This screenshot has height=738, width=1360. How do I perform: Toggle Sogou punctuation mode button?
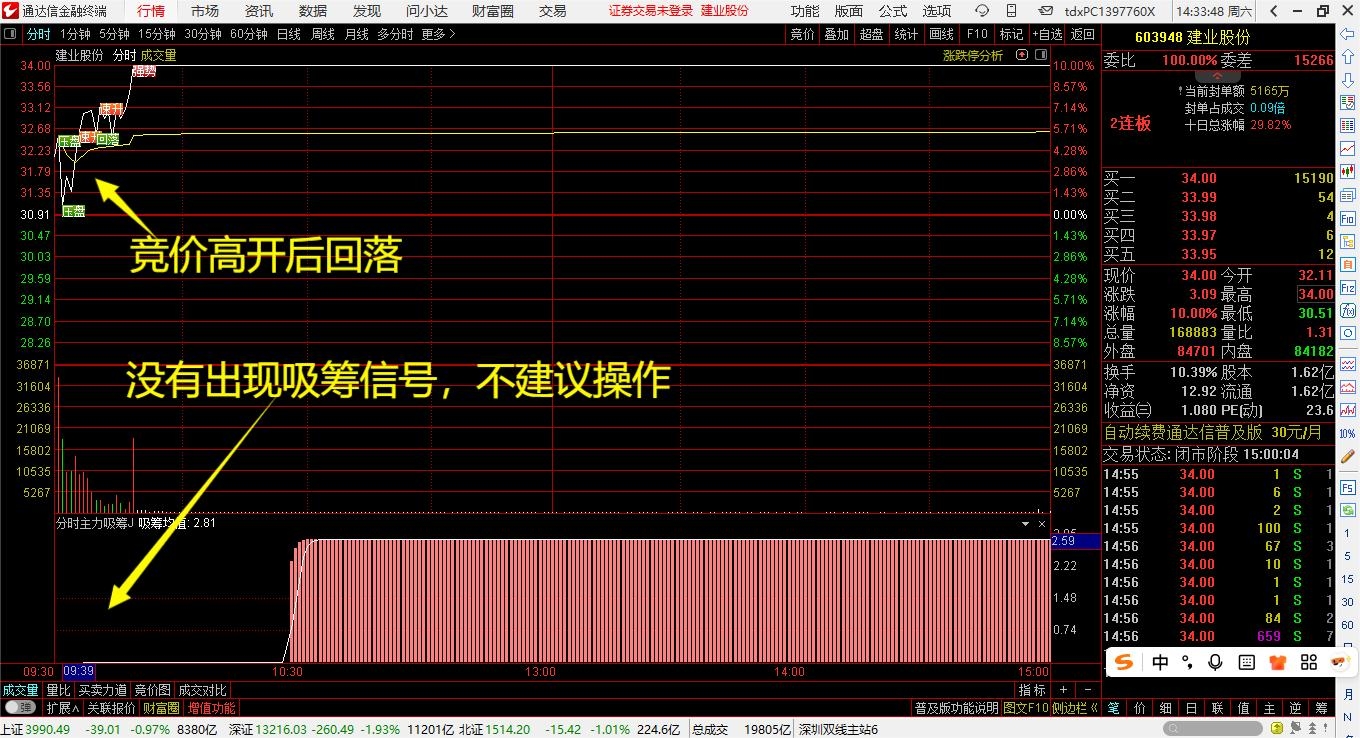coord(1187,662)
